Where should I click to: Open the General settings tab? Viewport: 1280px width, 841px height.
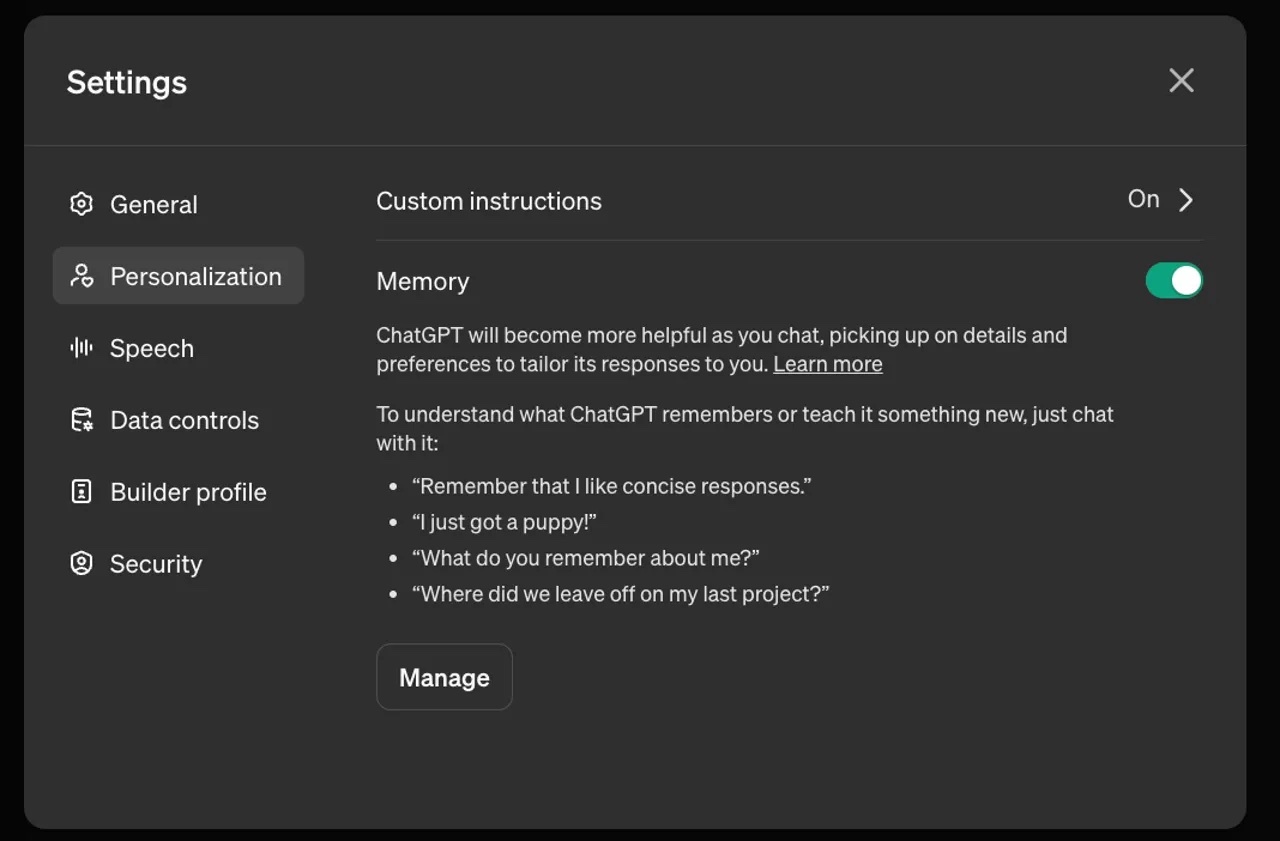pyautogui.click(x=154, y=205)
